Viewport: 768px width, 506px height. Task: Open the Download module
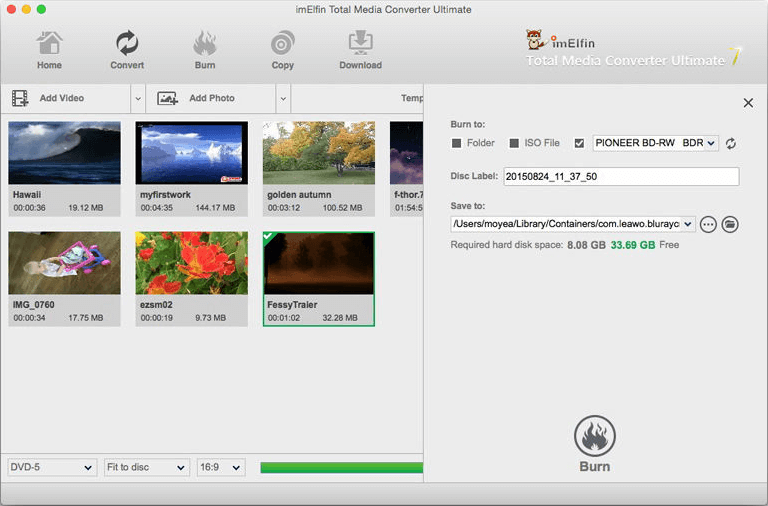[x=360, y=50]
